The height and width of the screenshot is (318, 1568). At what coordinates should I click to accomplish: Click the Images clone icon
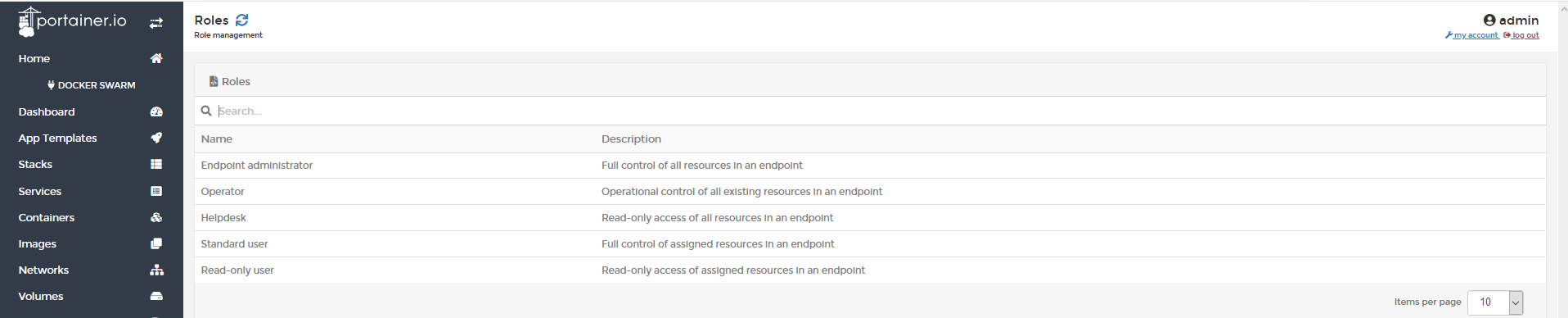click(156, 243)
